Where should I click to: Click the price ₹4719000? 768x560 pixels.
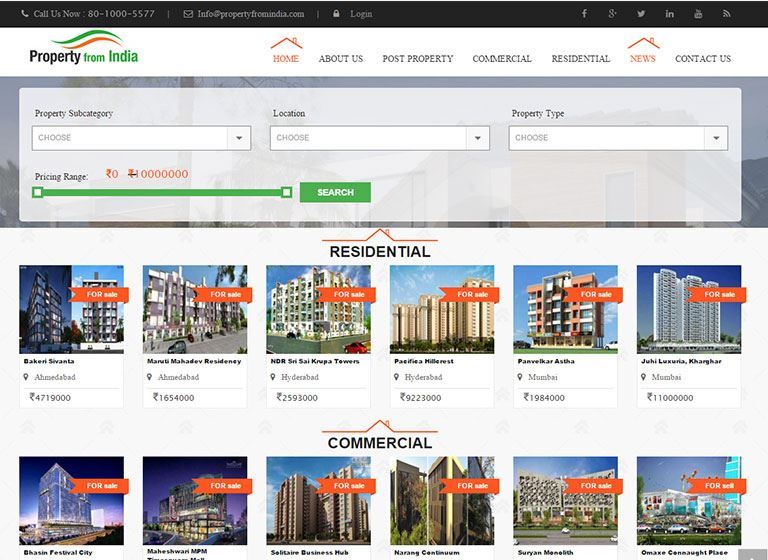click(50, 397)
